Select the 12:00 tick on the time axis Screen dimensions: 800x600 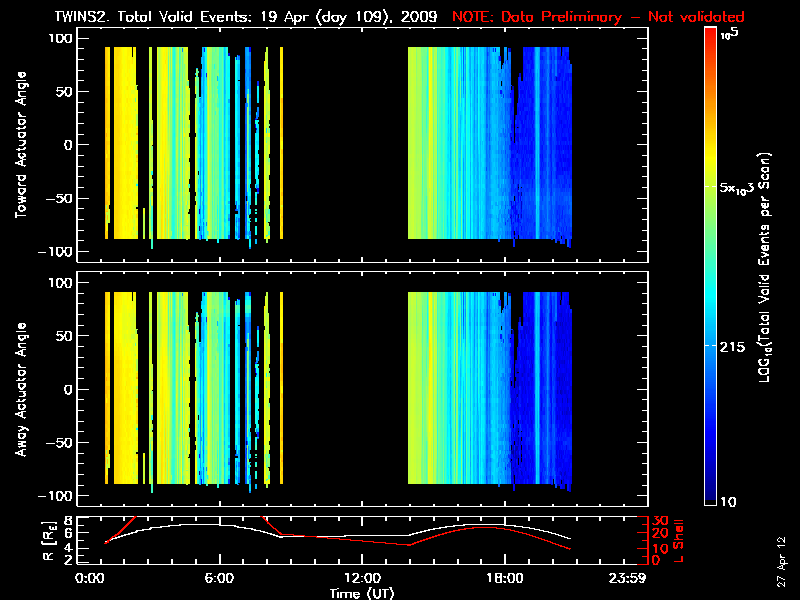[362, 579]
